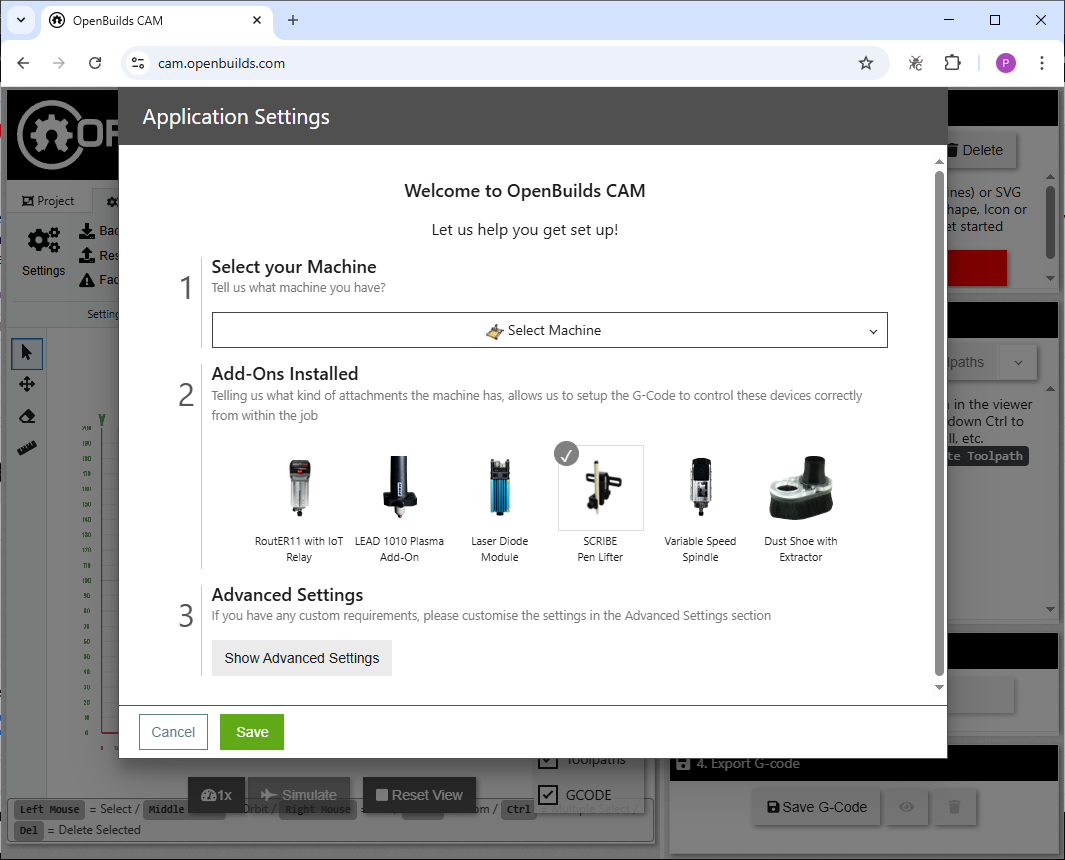Save the application settings
Image resolution: width=1065 pixels, height=860 pixels.
click(x=252, y=732)
